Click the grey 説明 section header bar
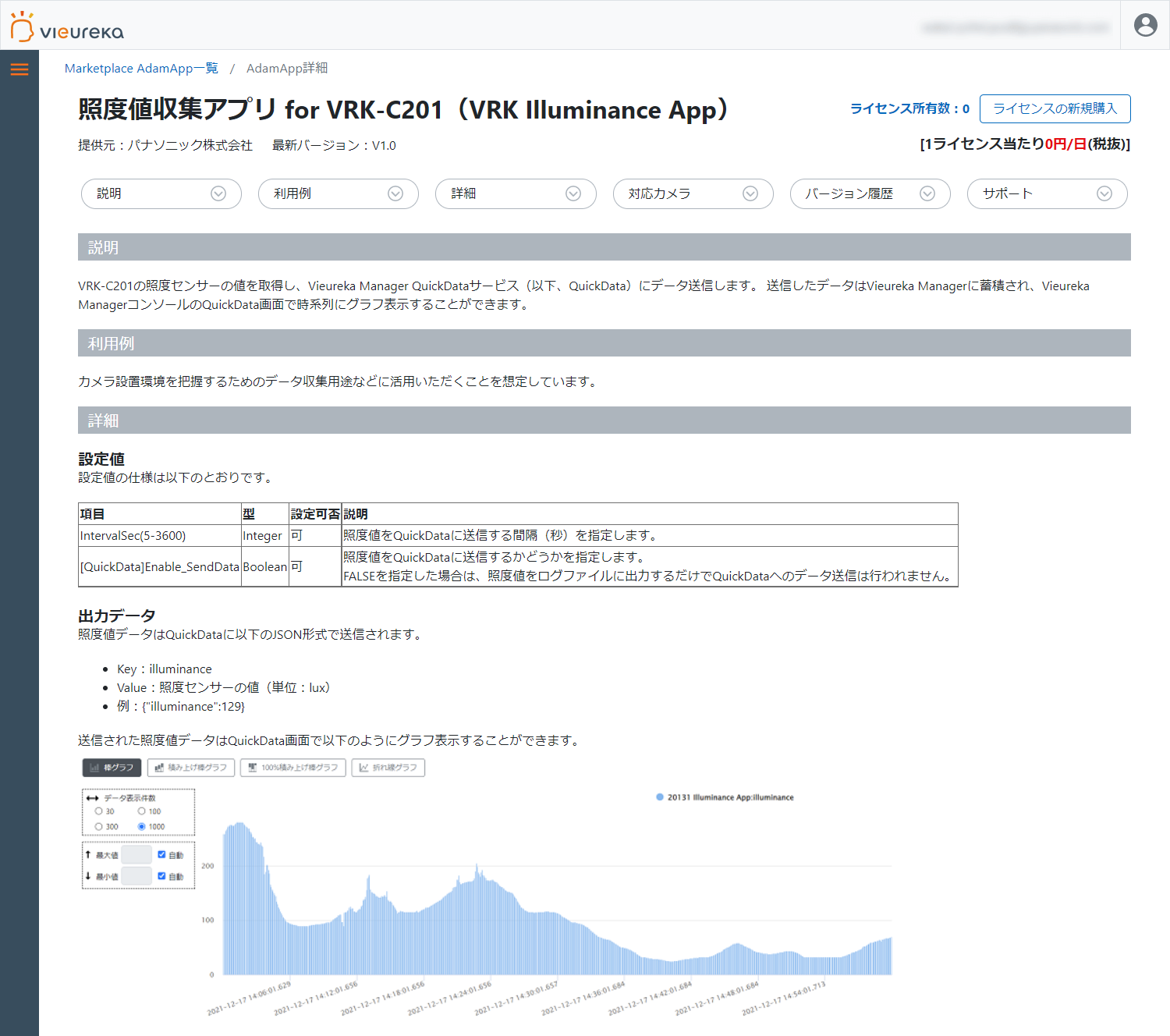 (604, 247)
